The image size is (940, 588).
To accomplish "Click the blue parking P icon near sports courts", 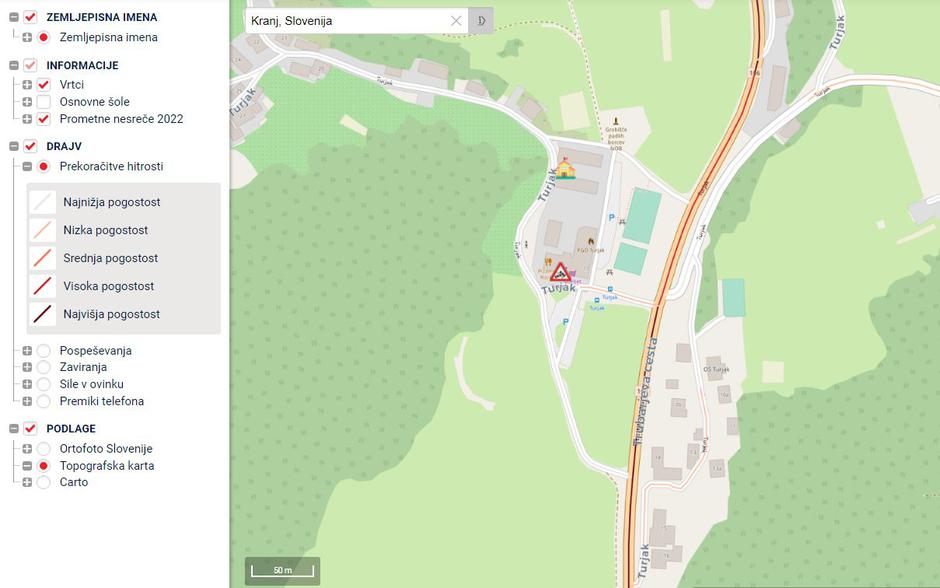I will [611, 218].
